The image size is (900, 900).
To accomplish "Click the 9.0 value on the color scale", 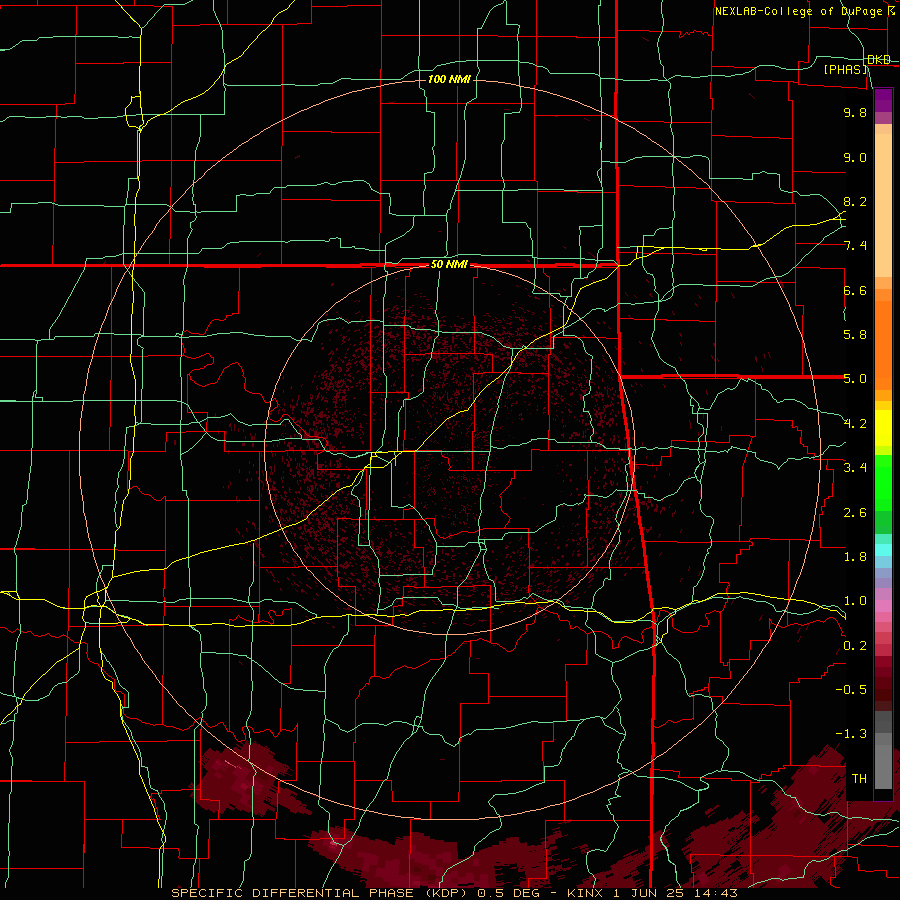I will (855, 157).
